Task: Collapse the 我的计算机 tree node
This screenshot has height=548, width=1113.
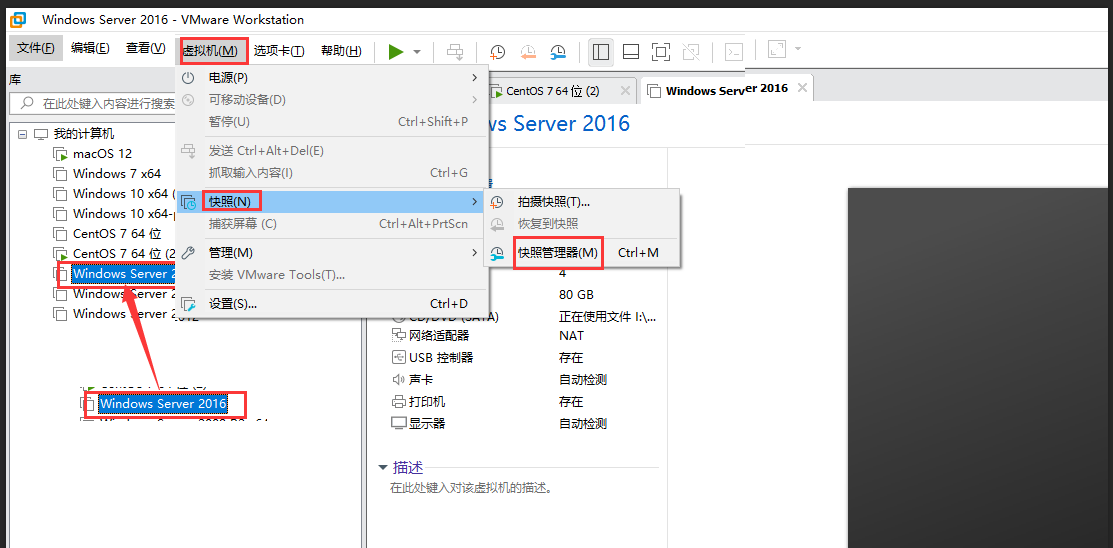Action: pyautogui.click(x=23, y=134)
